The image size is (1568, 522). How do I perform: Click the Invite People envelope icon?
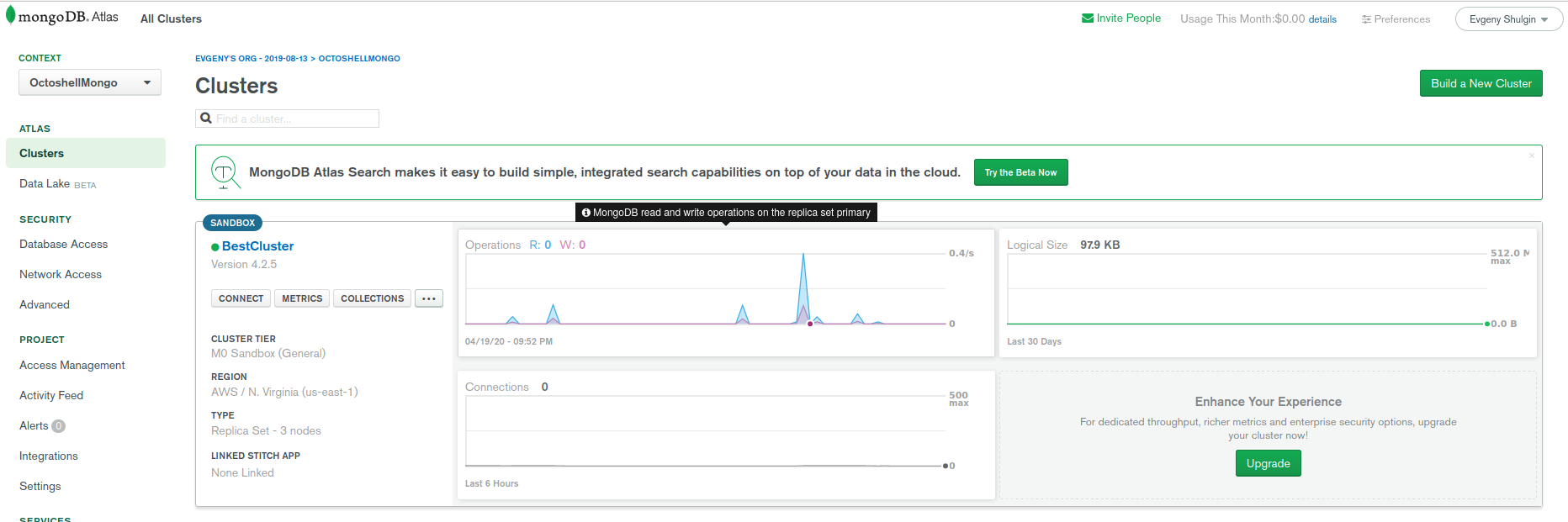tap(1088, 18)
